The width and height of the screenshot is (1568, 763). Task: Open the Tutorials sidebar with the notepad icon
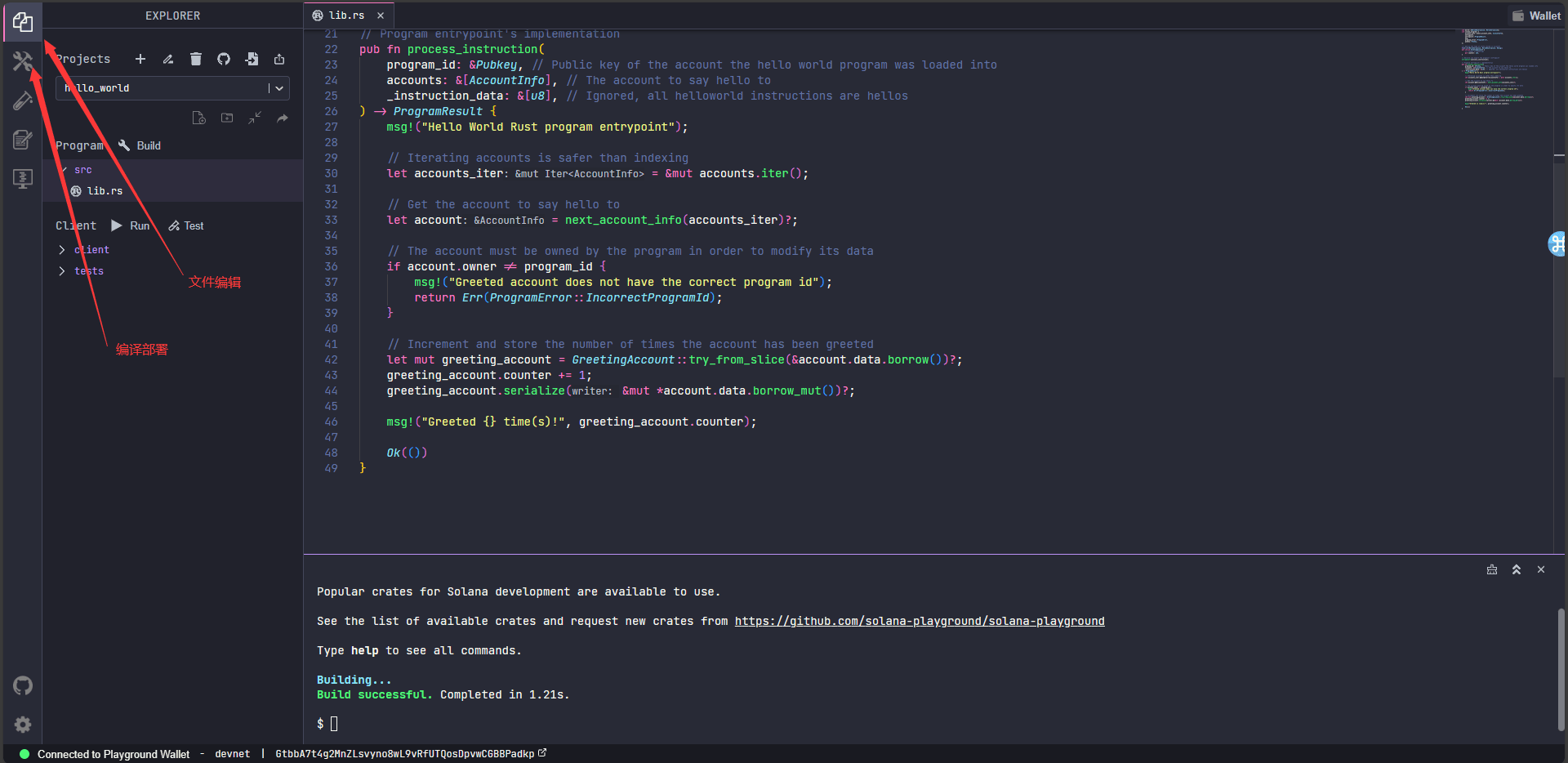(22, 140)
